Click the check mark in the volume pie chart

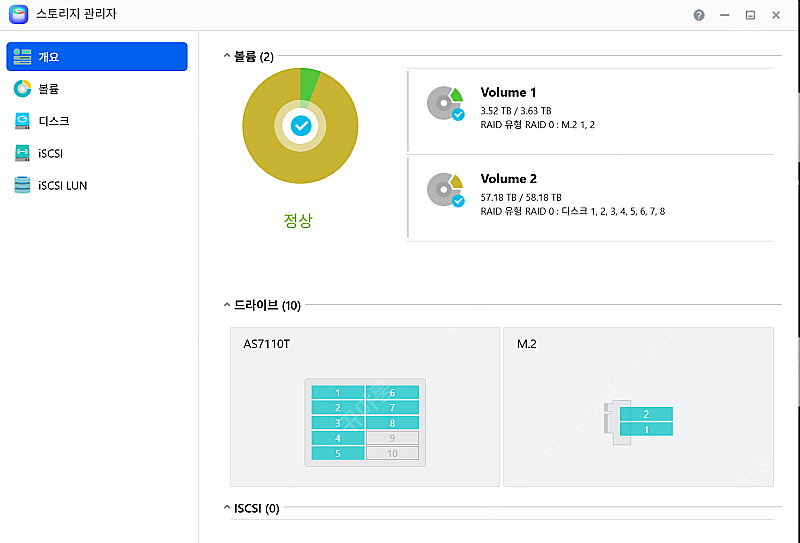point(301,126)
